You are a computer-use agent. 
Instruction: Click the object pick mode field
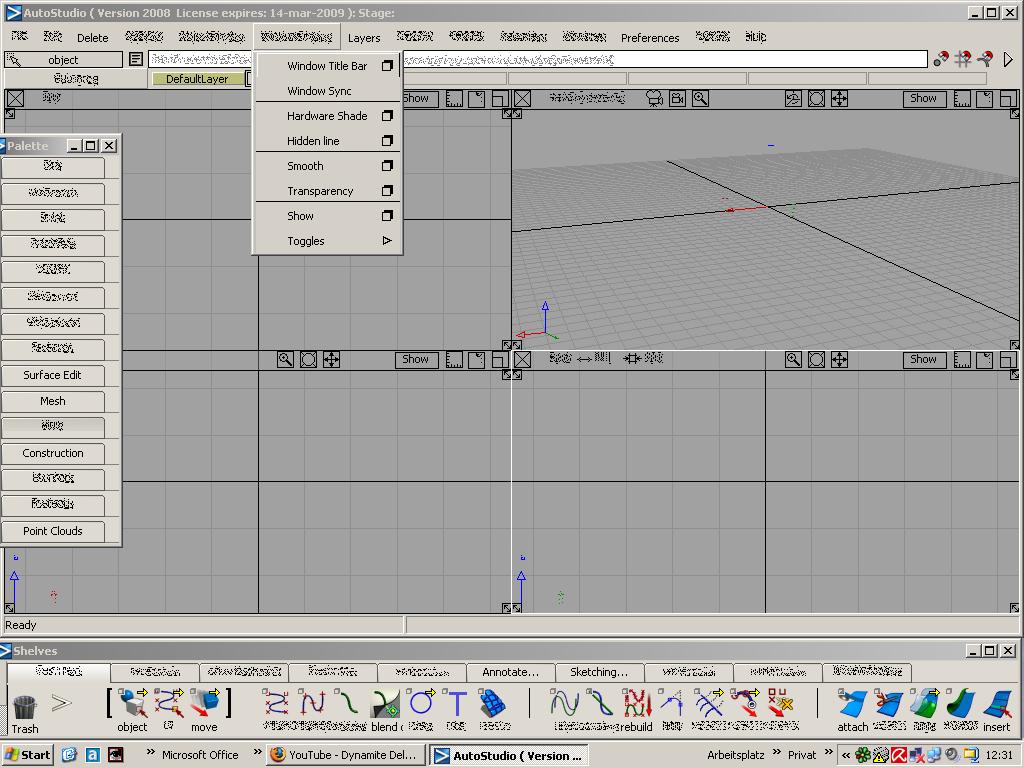[63, 59]
